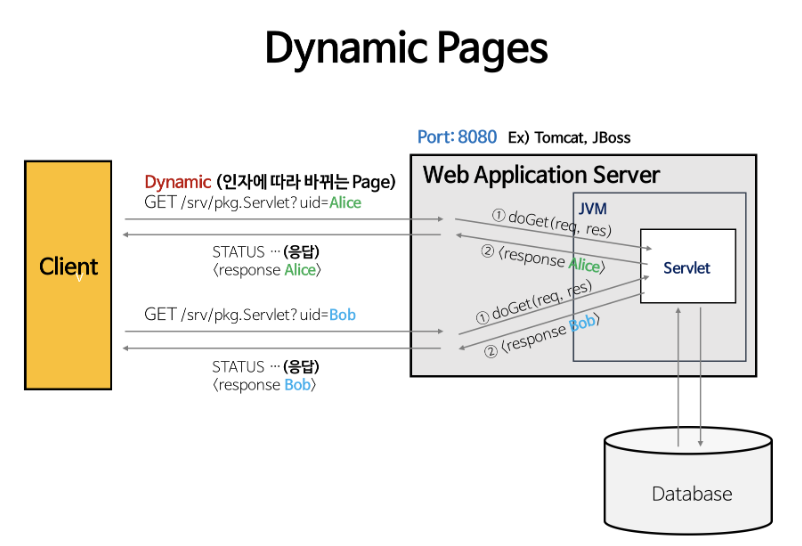Select the second STATUS response text
Viewport: 802px width, 546px height.
[265, 376]
